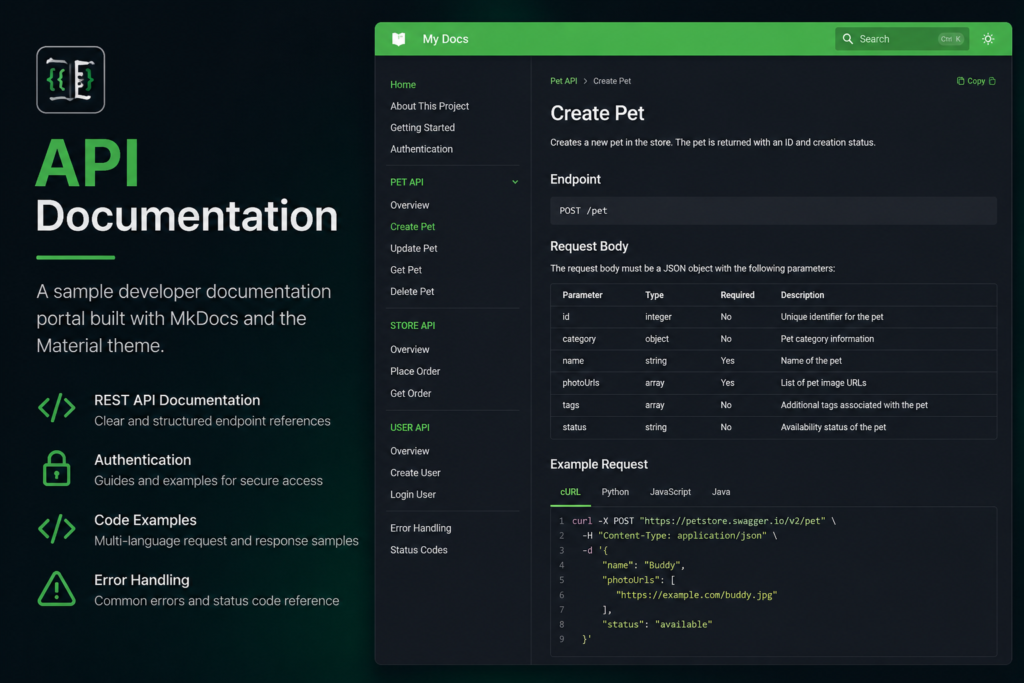Click the Copy button text
The image size is (1024, 683).
click(x=976, y=81)
